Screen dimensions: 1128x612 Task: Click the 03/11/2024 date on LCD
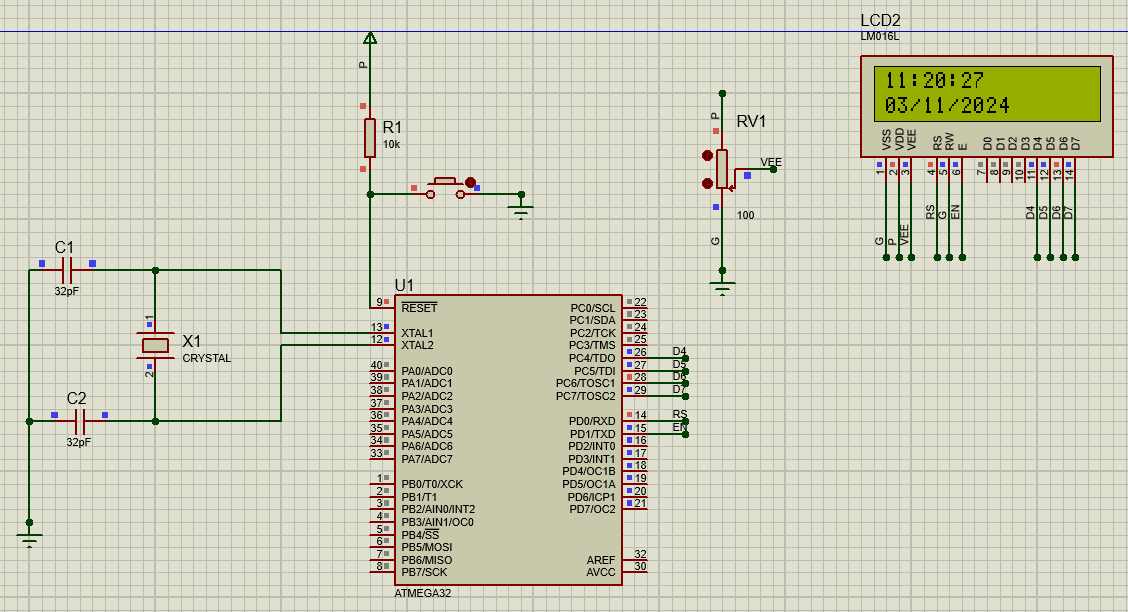pyautogui.click(x=947, y=106)
